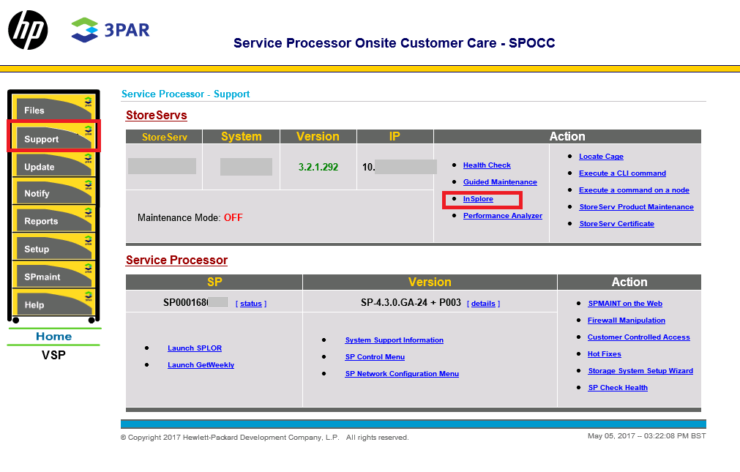Open the Hot Fixes link

click(x=604, y=354)
